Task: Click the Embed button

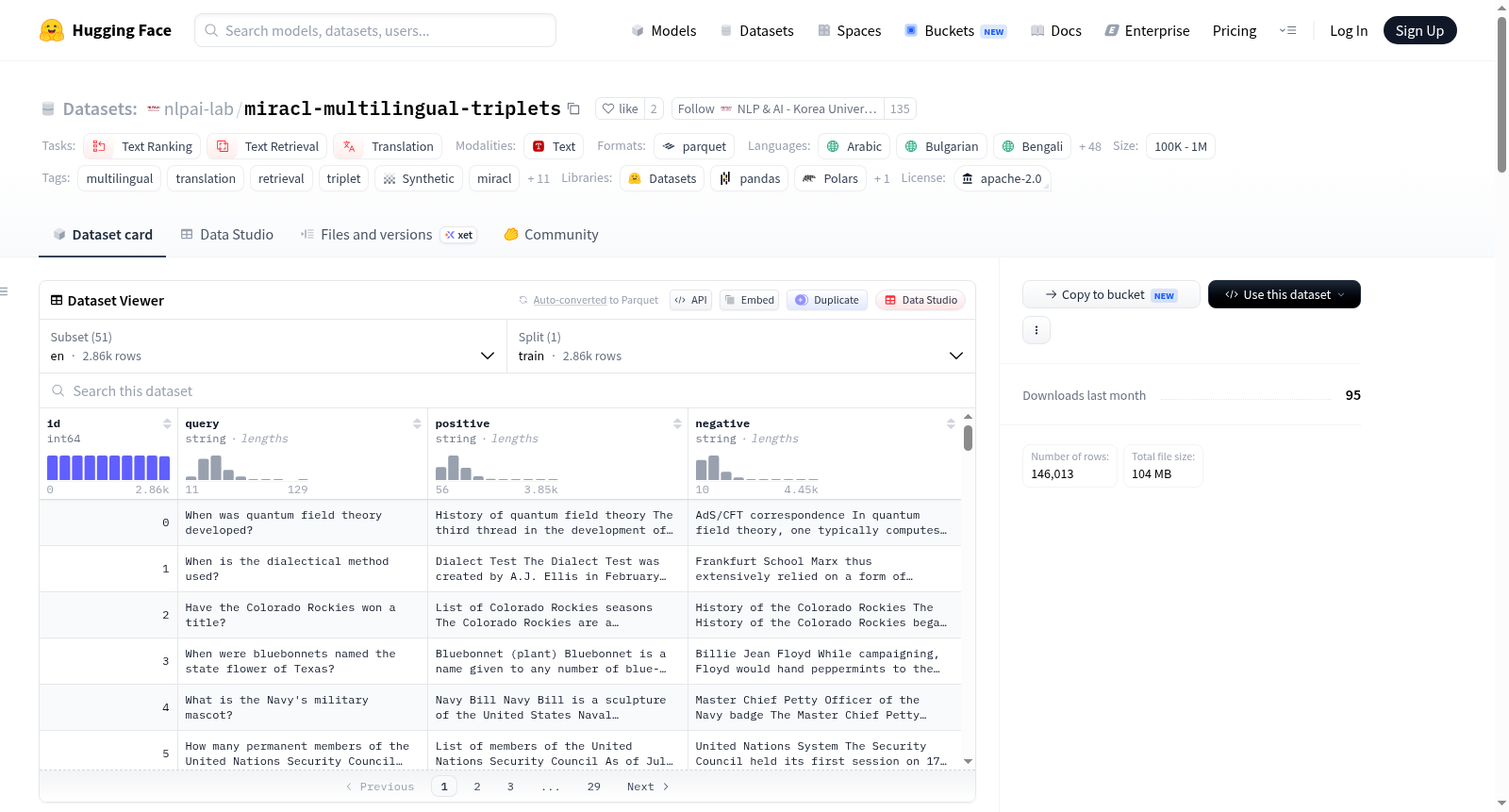Action: 749,300
